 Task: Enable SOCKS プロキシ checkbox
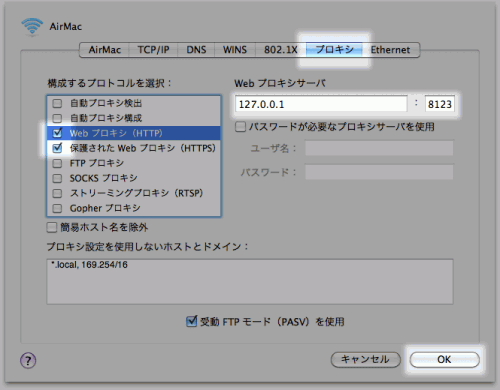57,178
